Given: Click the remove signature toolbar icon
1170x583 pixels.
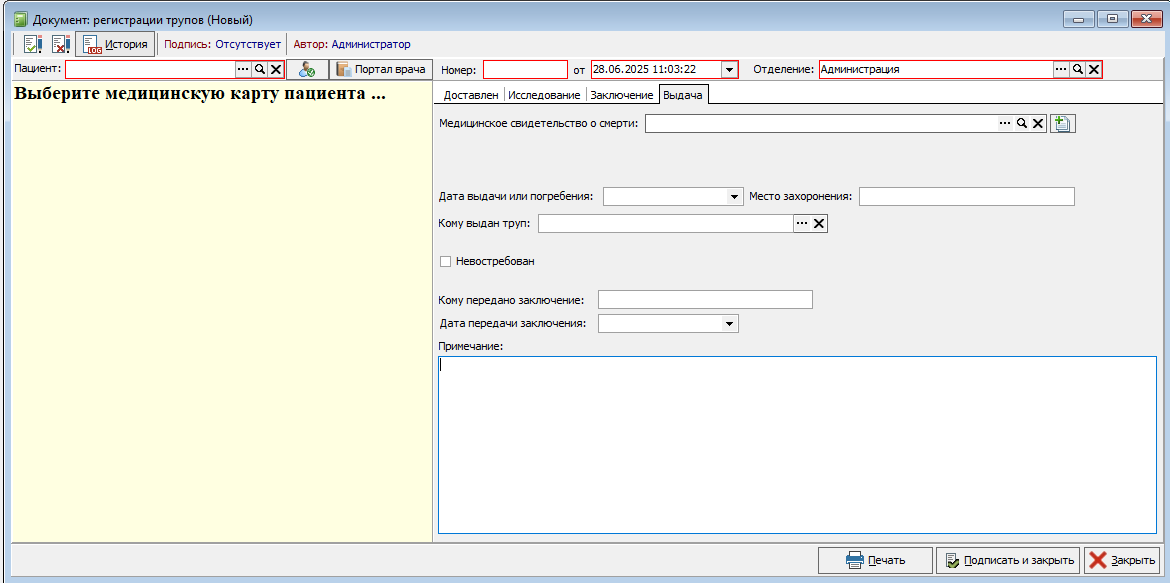Looking at the screenshot, I should (60, 44).
